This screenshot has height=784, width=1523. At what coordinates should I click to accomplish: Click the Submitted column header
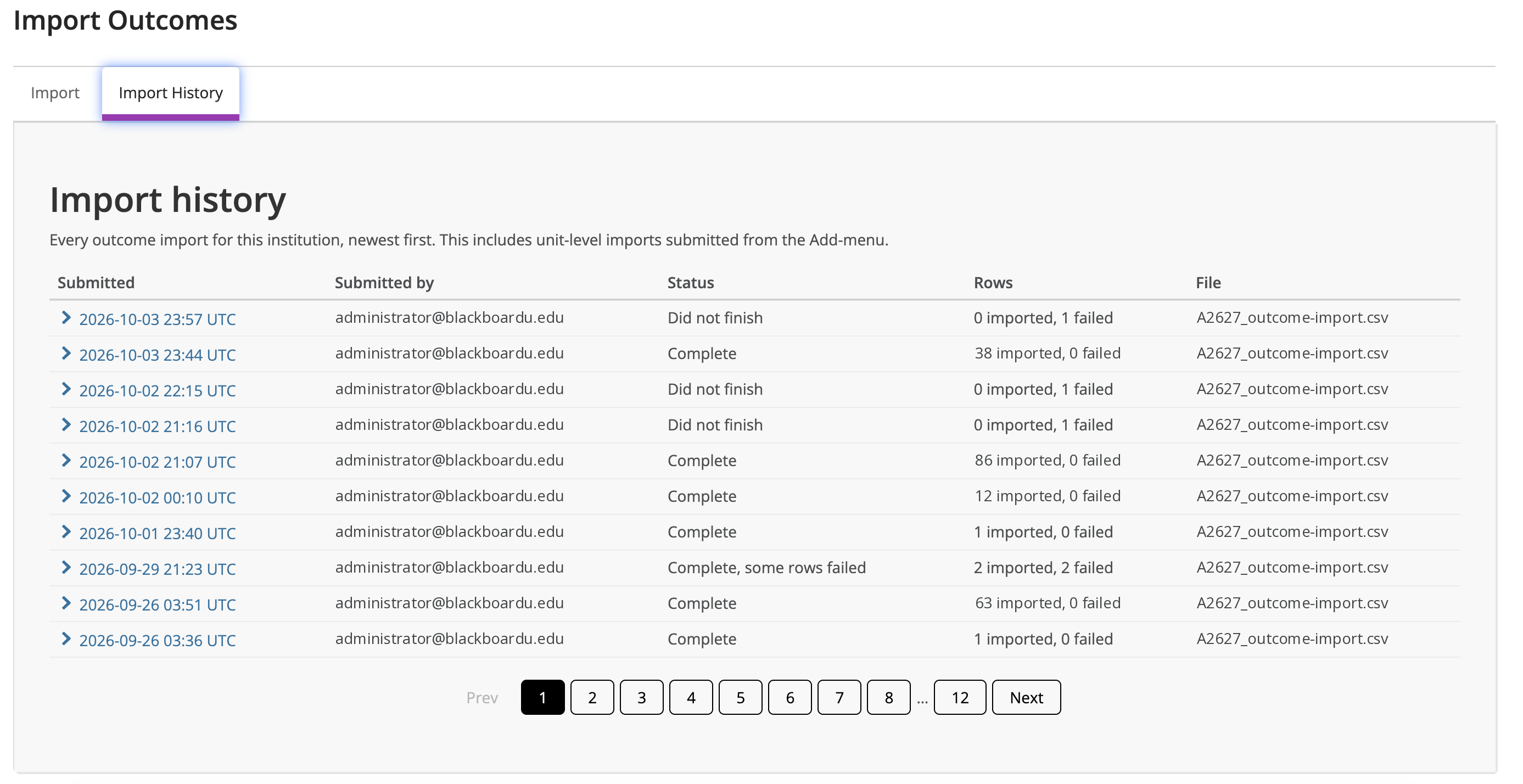[96, 283]
